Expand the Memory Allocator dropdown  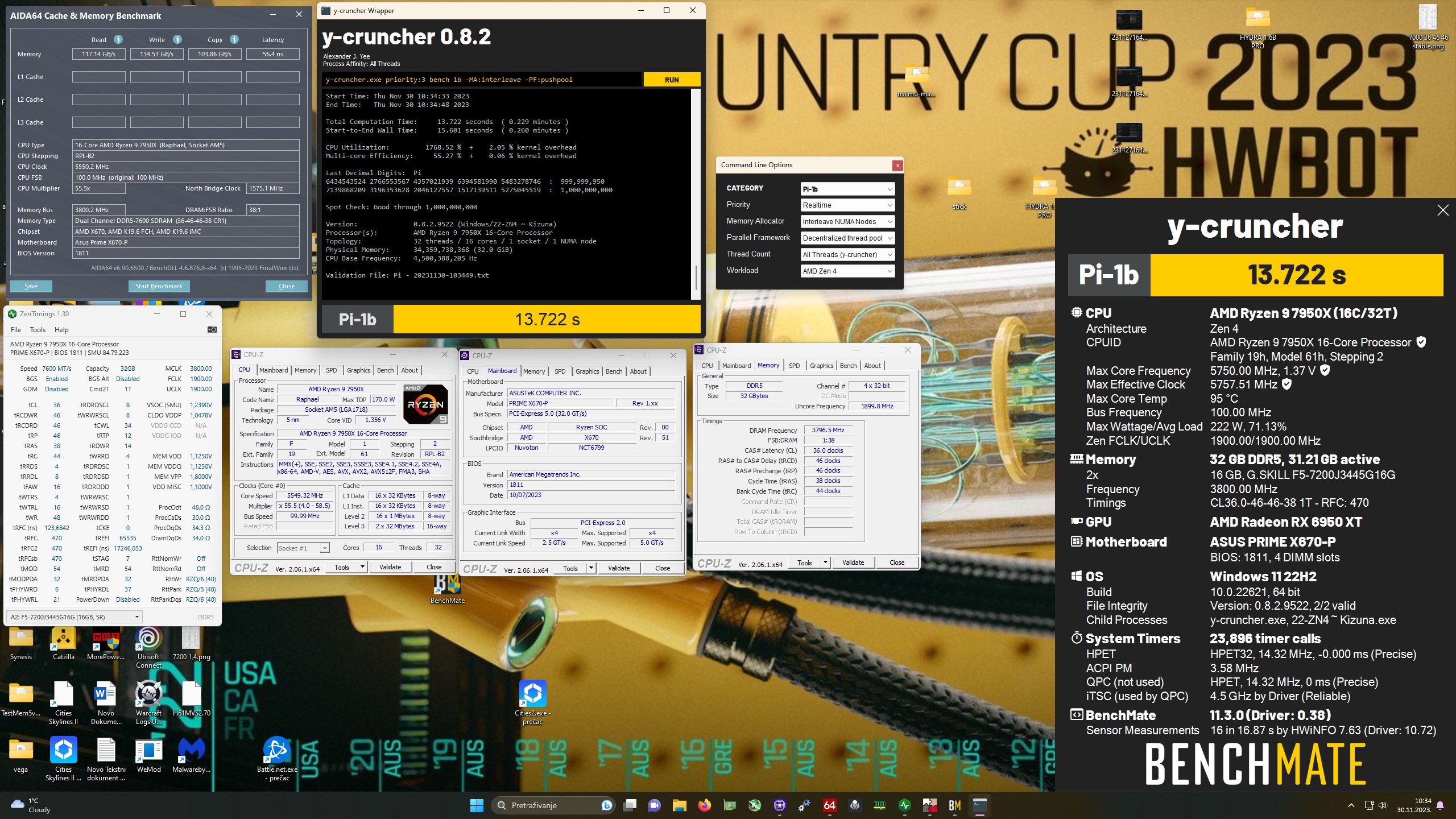[x=847, y=222]
